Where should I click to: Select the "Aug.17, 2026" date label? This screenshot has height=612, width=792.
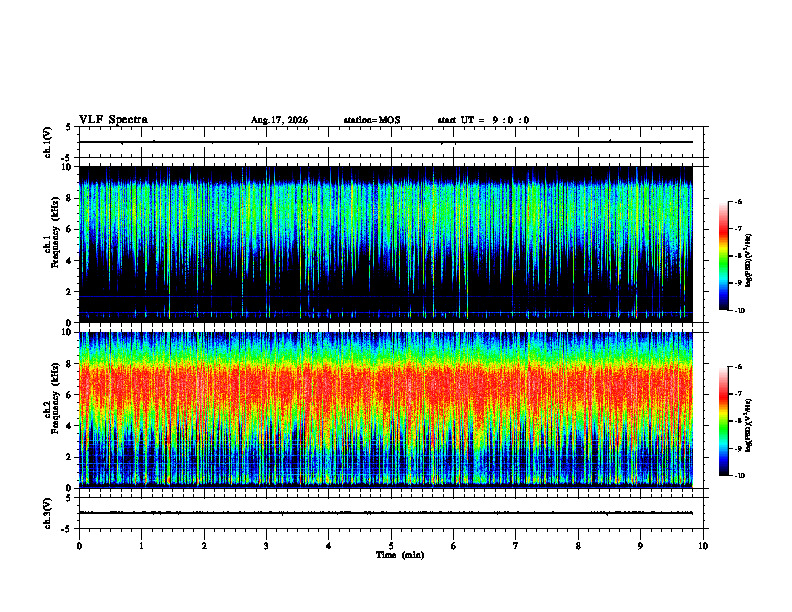pyautogui.click(x=279, y=120)
